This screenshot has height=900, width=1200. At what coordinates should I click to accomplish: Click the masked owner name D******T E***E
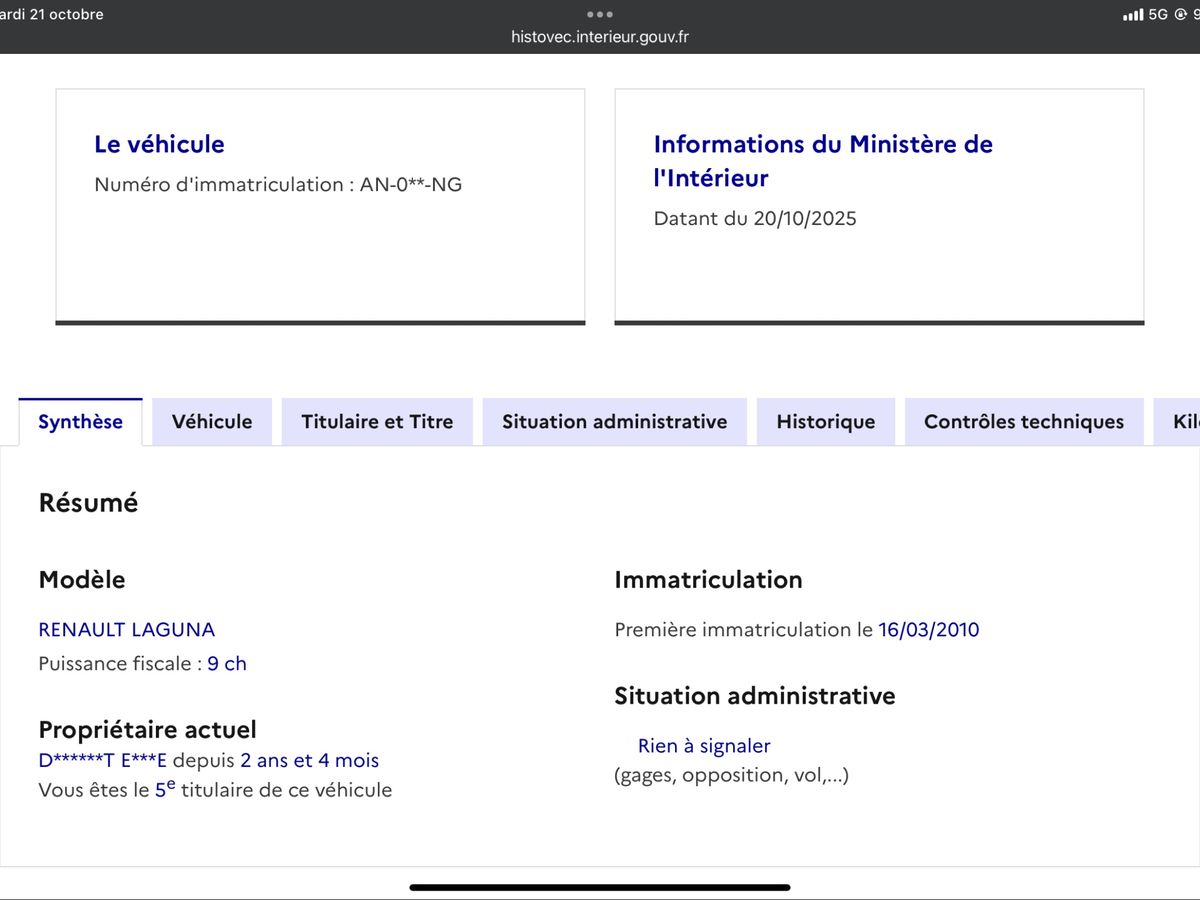point(102,761)
